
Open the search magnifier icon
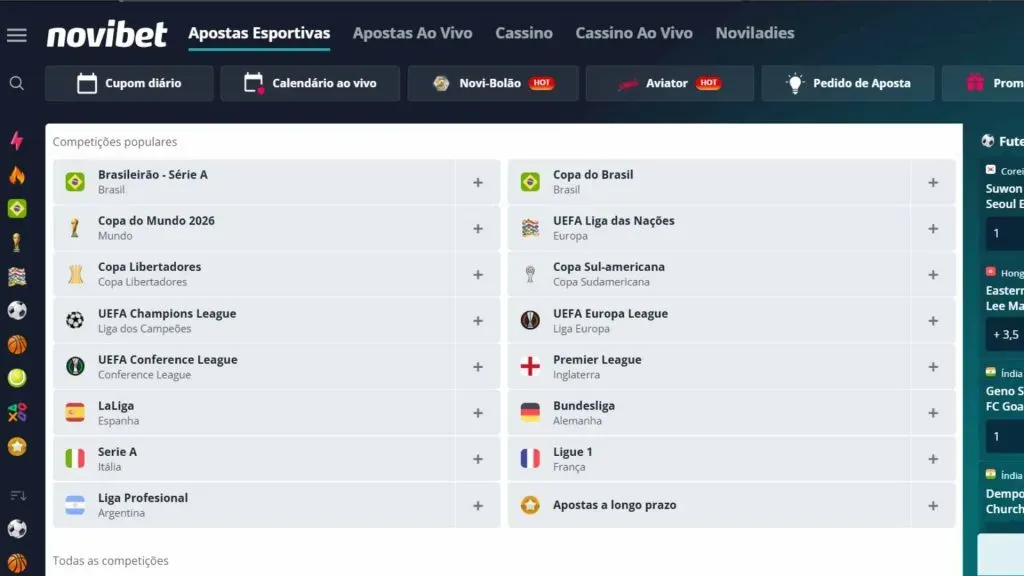[x=16, y=82]
